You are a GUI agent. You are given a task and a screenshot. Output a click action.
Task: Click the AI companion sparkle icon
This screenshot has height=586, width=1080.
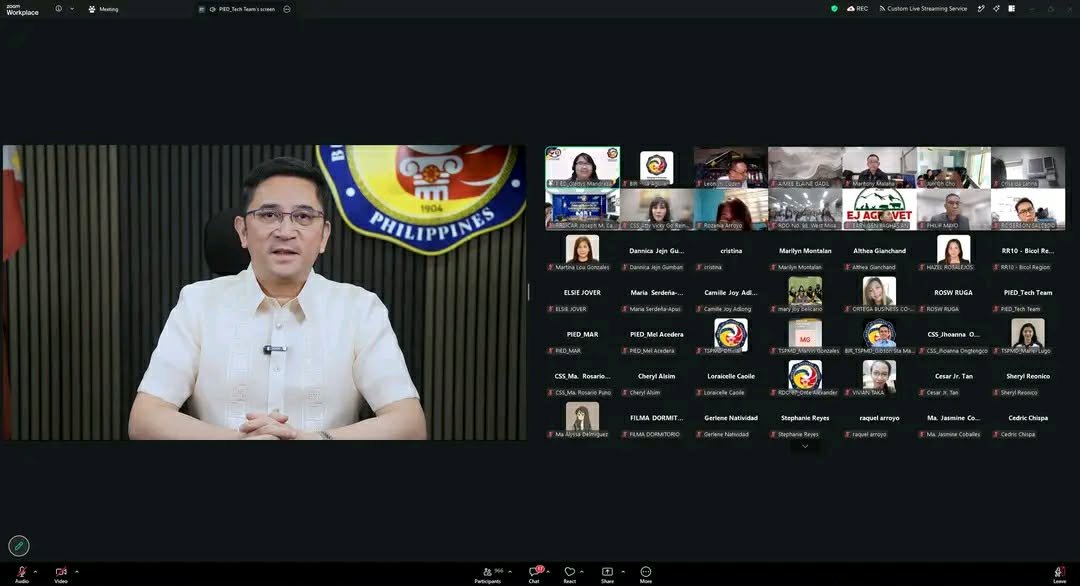[x=996, y=9]
